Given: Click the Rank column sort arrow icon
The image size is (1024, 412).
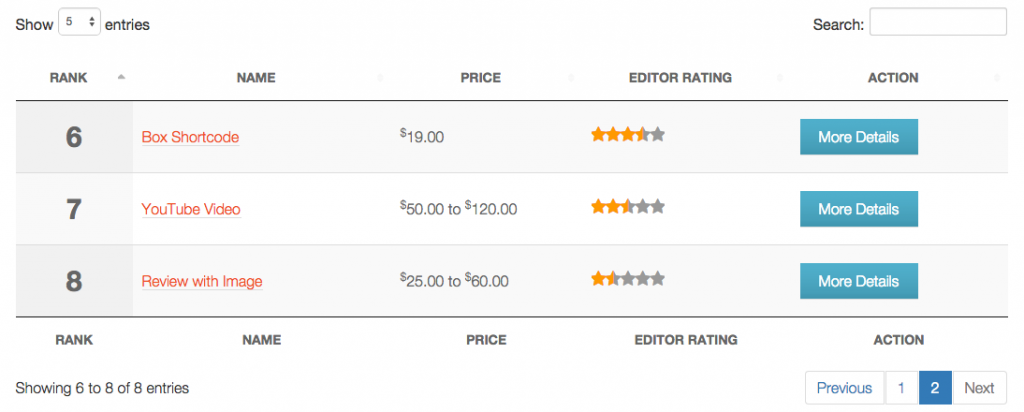Looking at the screenshot, I should click(x=121, y=78).
